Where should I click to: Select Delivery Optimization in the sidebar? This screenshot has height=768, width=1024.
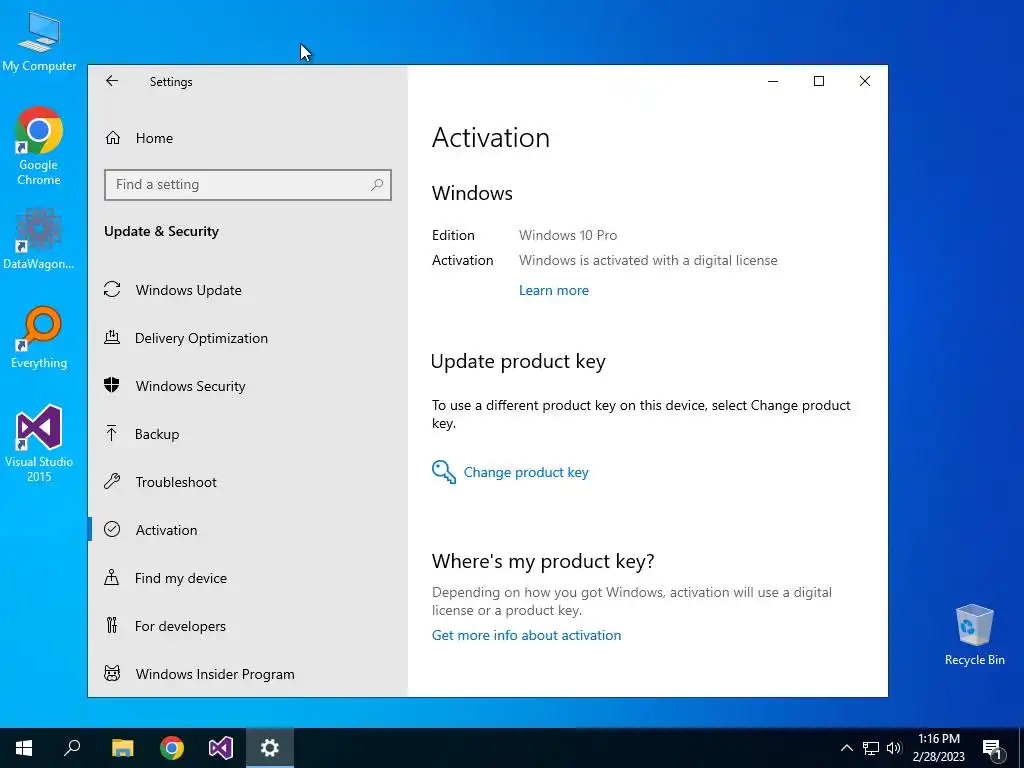click(248, 338)
